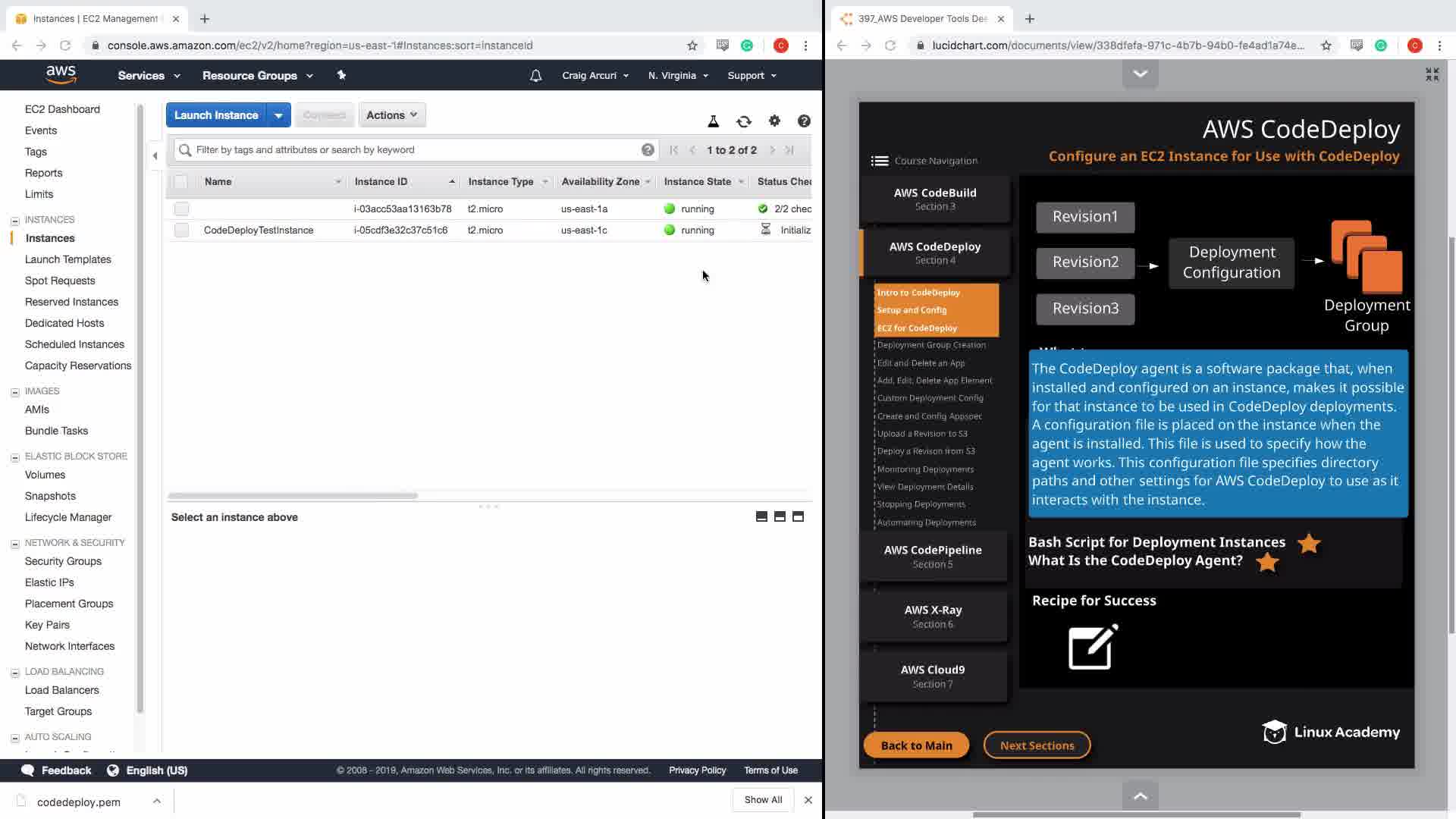Click the flask experiments icon
This screenshot has width=1456, height=819.
click(713, 121)
